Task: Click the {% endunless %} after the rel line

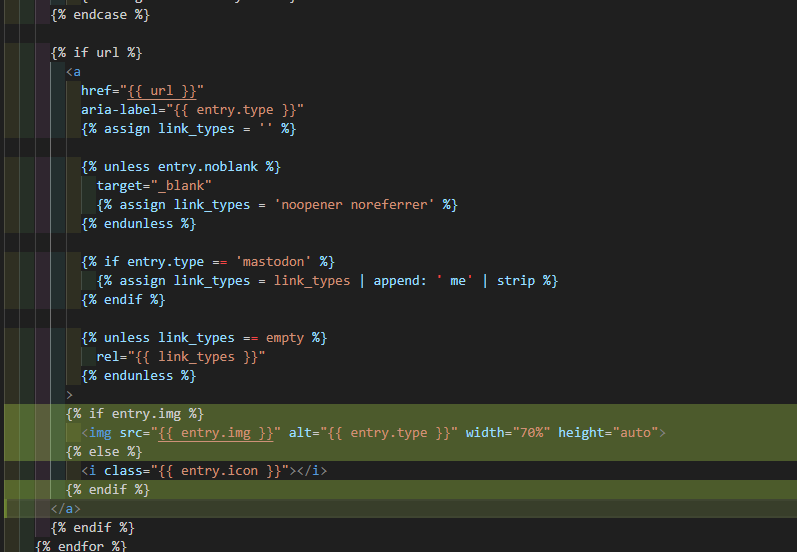Action: 139,376
